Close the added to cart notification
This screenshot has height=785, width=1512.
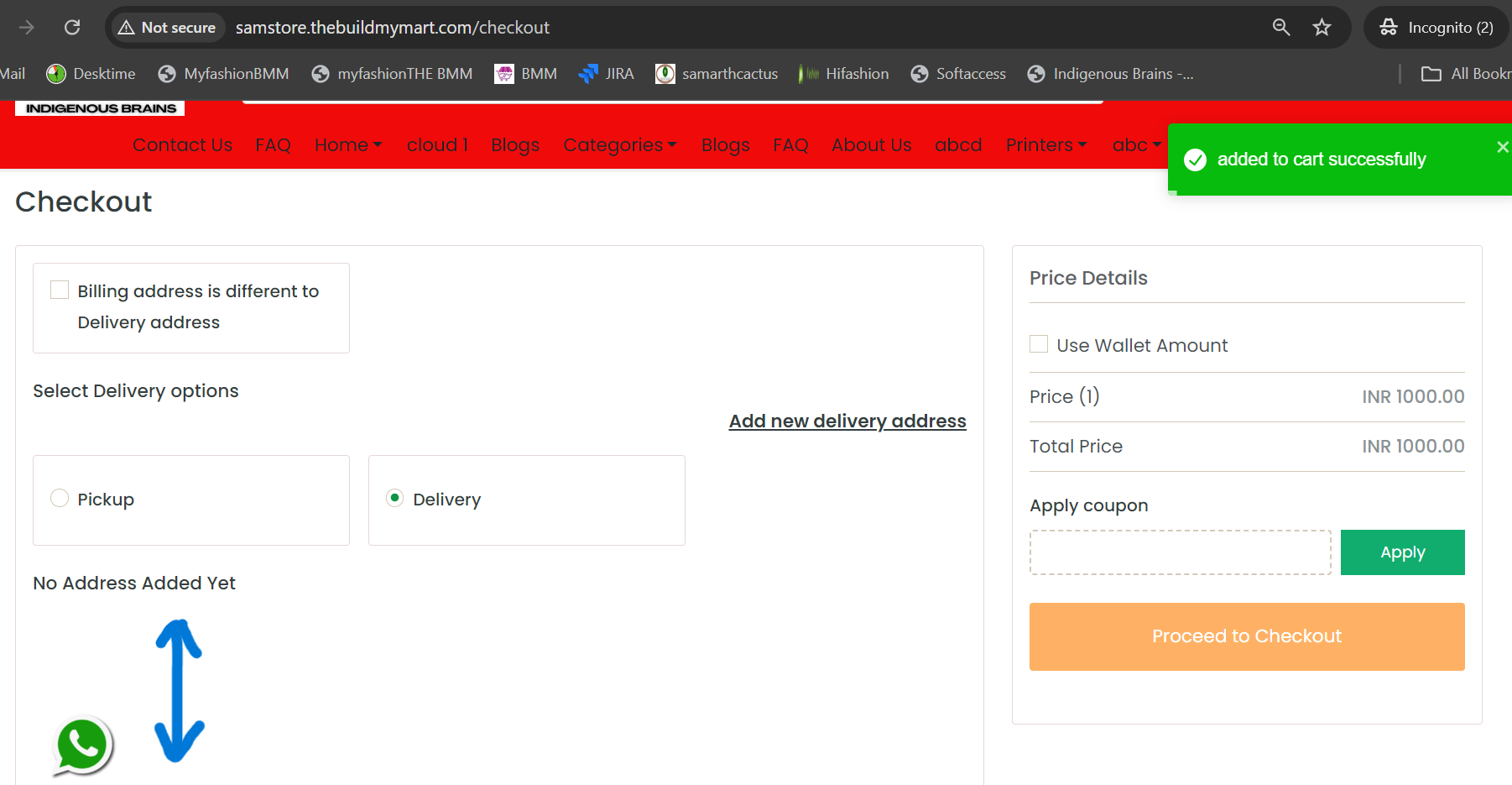tap(1502, 147)
